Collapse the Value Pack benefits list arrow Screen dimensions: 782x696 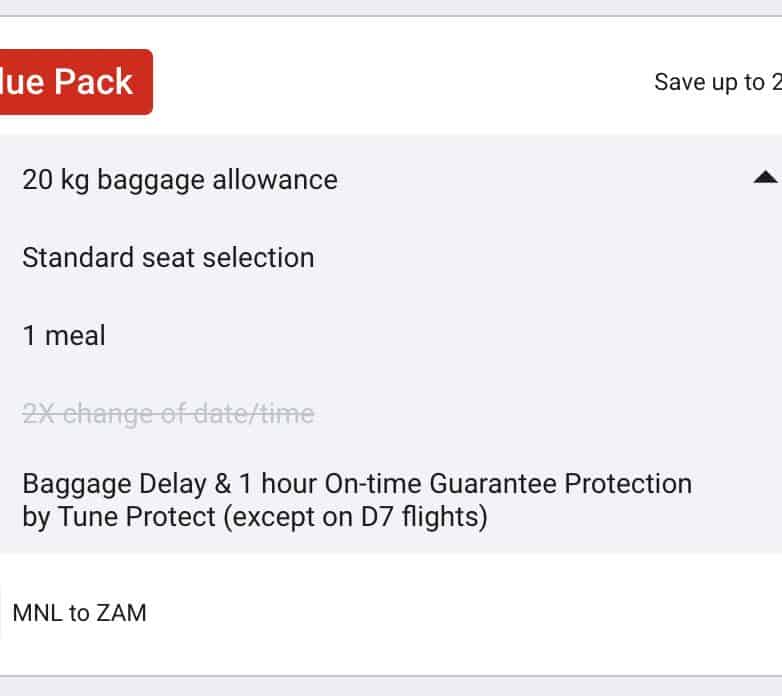764,178
